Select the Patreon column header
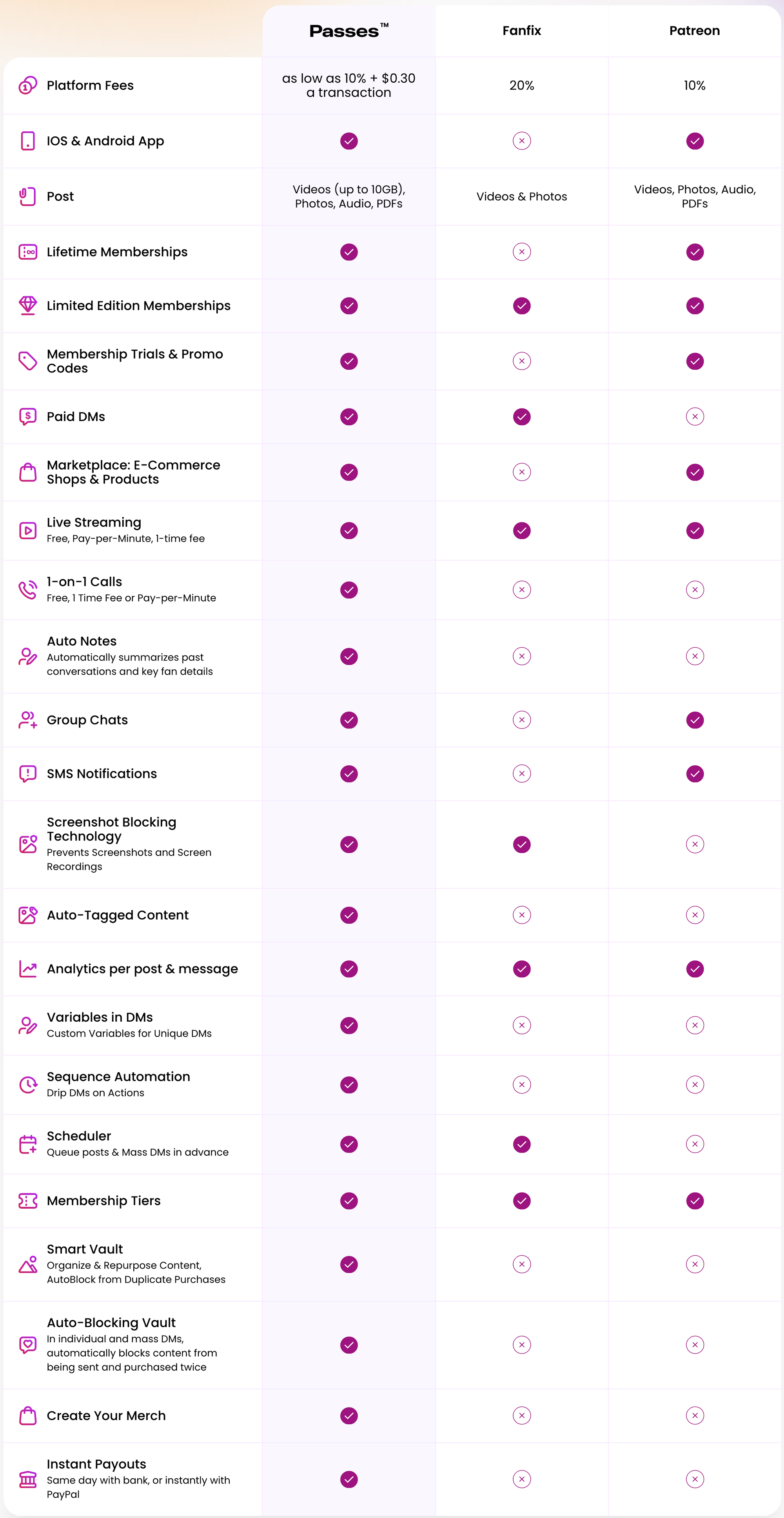784x1518 pixels. [695, 31]
